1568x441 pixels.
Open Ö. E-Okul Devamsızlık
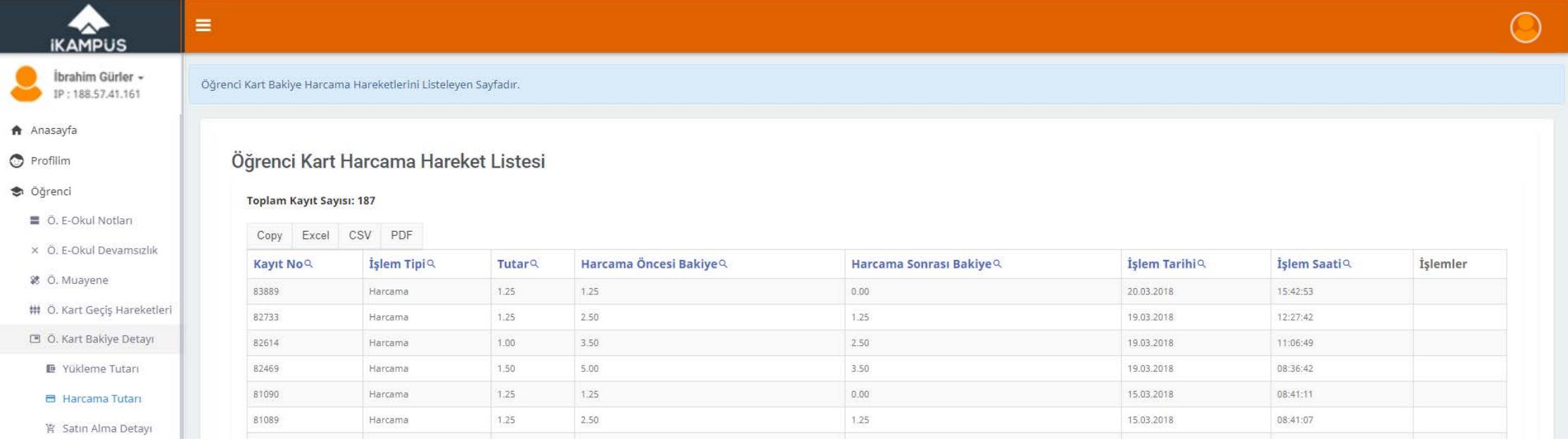[102, 250]
